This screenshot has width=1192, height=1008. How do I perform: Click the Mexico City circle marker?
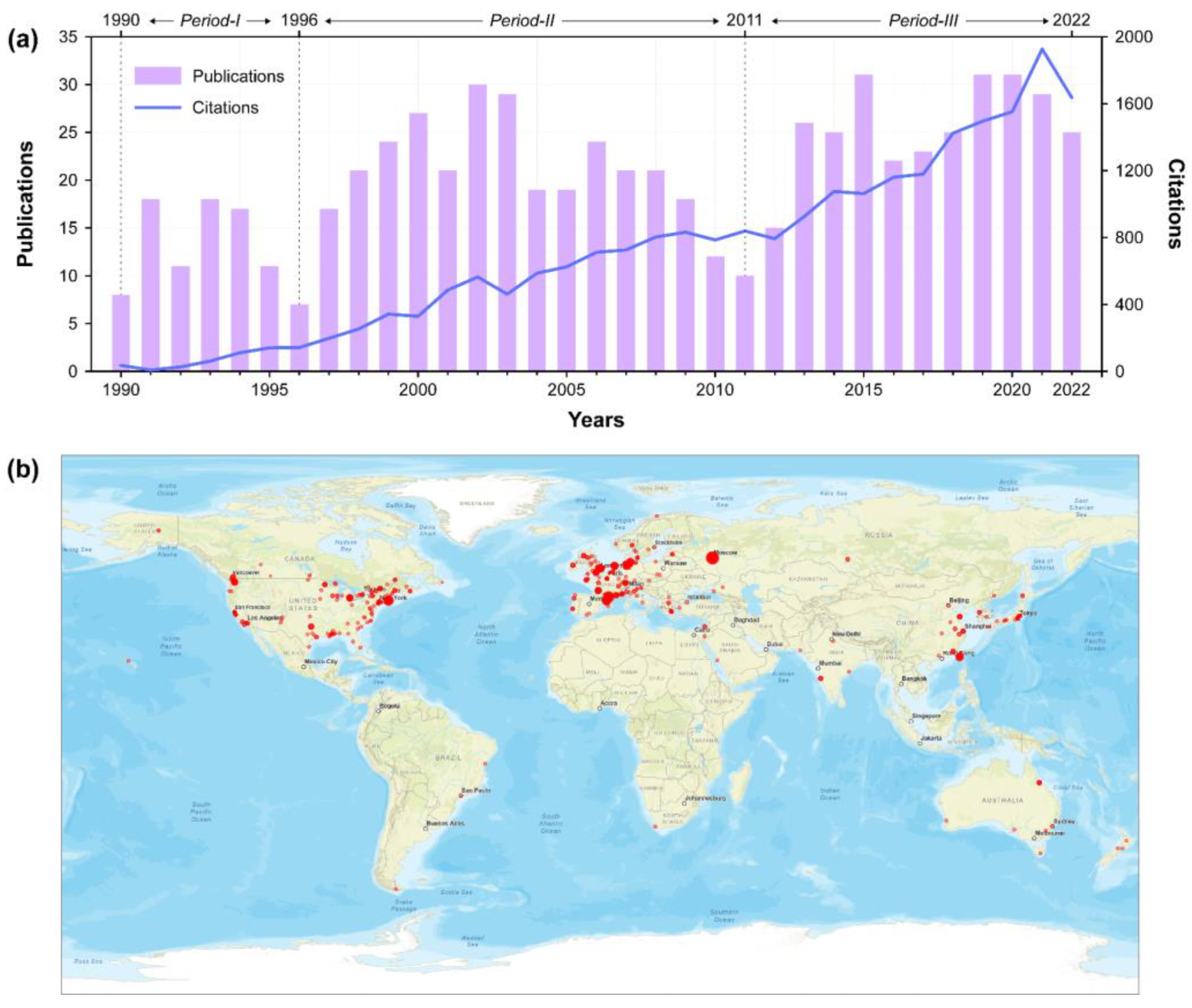pos(304,667)
